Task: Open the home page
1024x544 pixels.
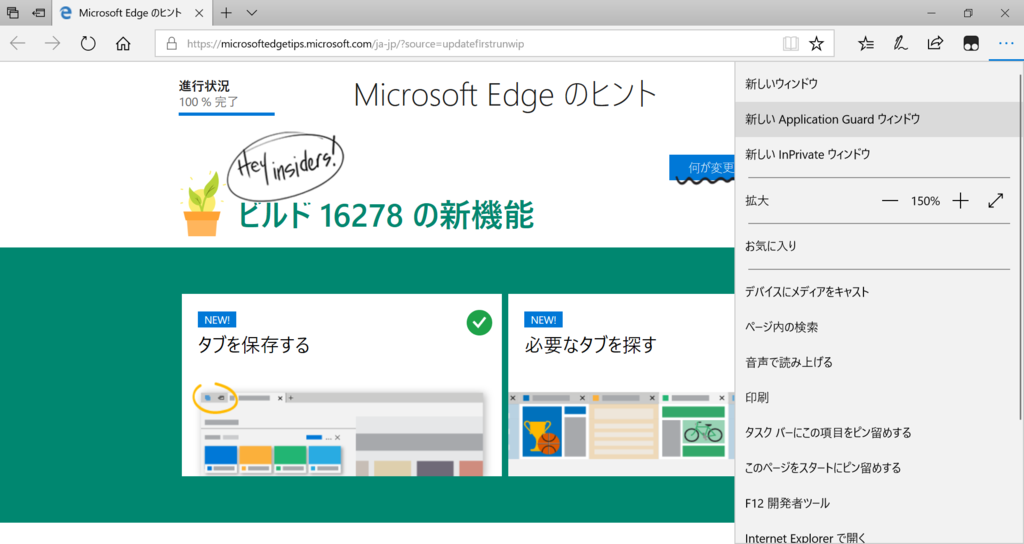Action: 123,44
